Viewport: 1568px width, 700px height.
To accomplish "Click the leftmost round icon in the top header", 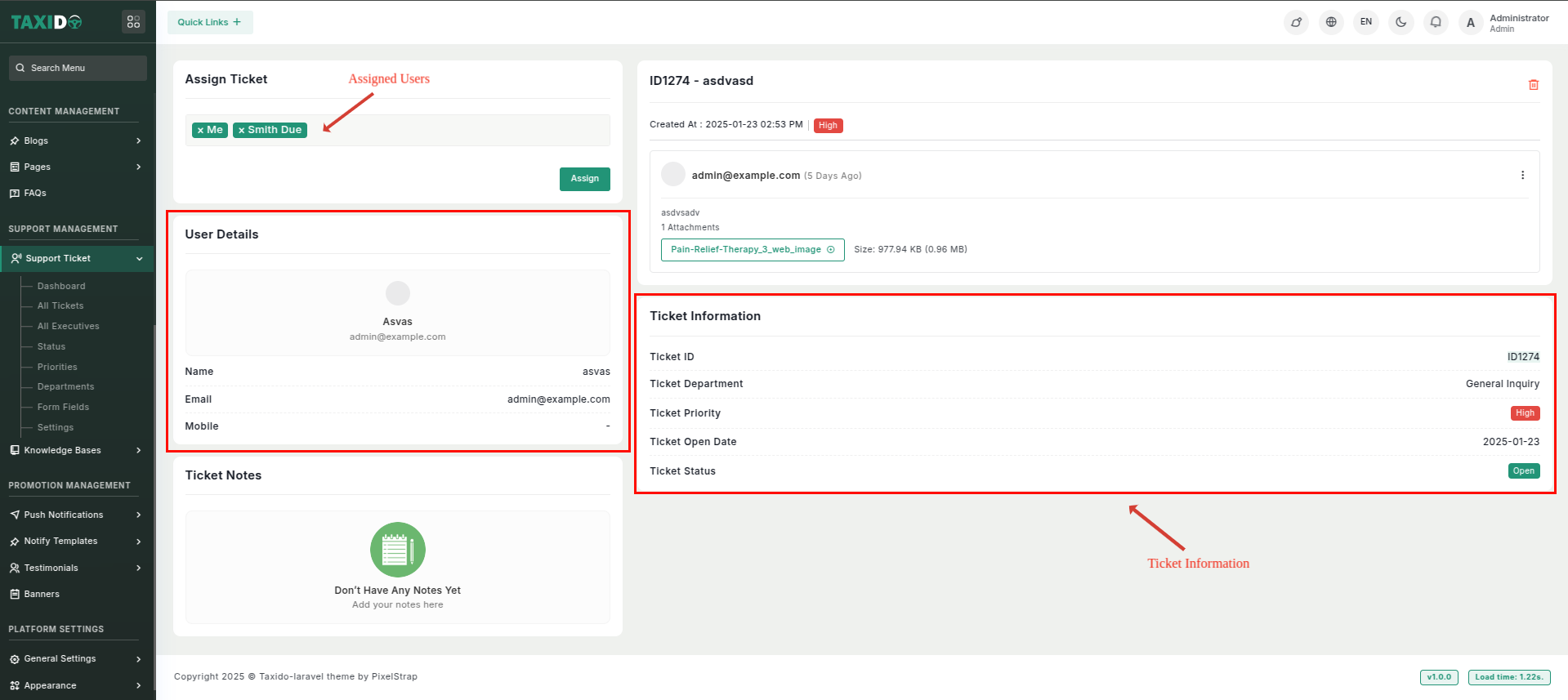I will point(1296,22).
